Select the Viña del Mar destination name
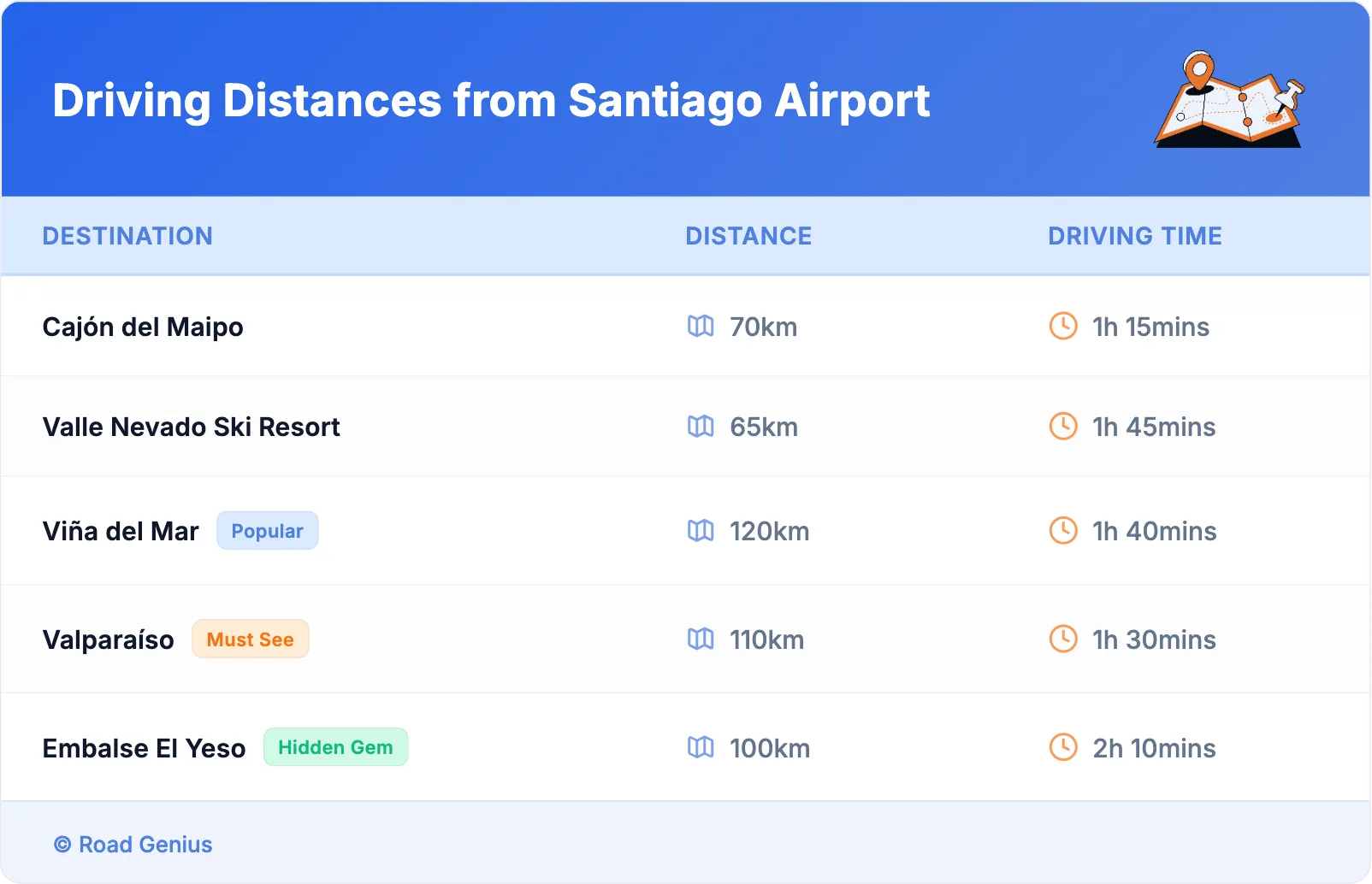 pyautogui.click(x=121, y=531)
